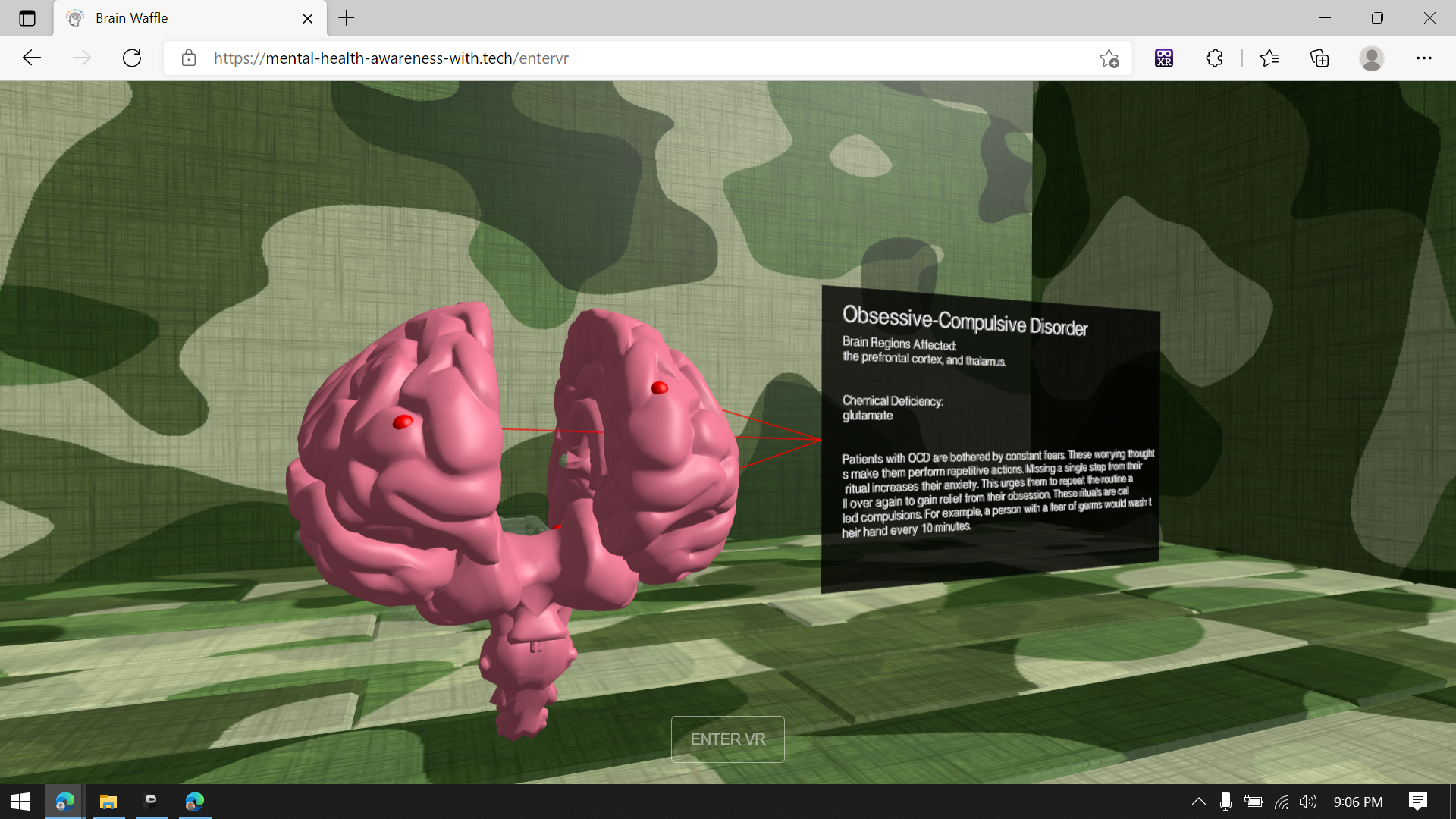1456x819 pixels.
Task: Open the WebXR extension icon
Action: click(x=1163, y=58)
